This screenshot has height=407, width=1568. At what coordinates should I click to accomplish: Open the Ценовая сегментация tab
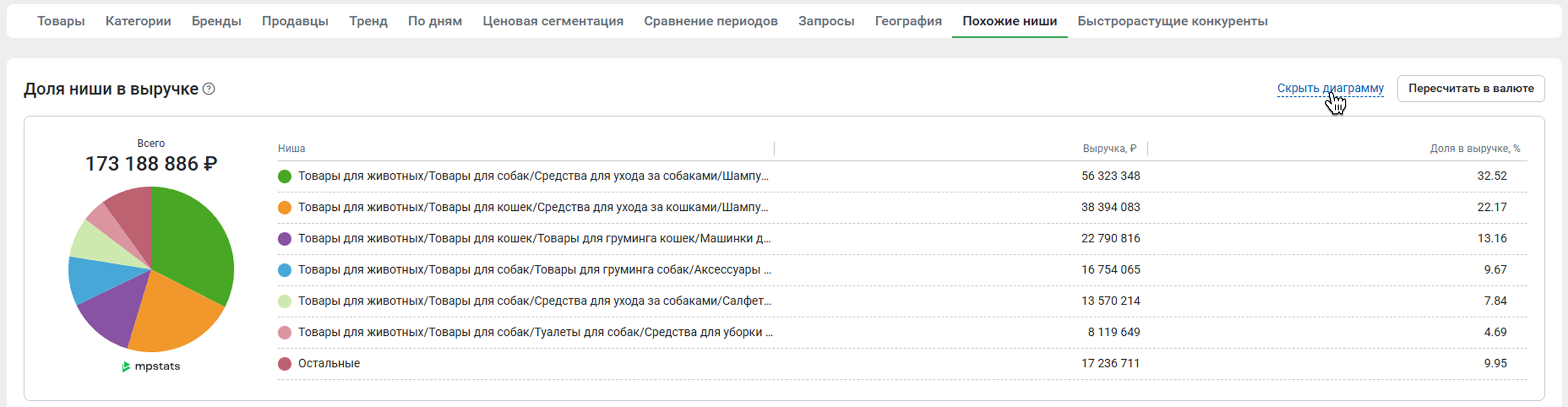pyautogui.click(x=553, y=21)
